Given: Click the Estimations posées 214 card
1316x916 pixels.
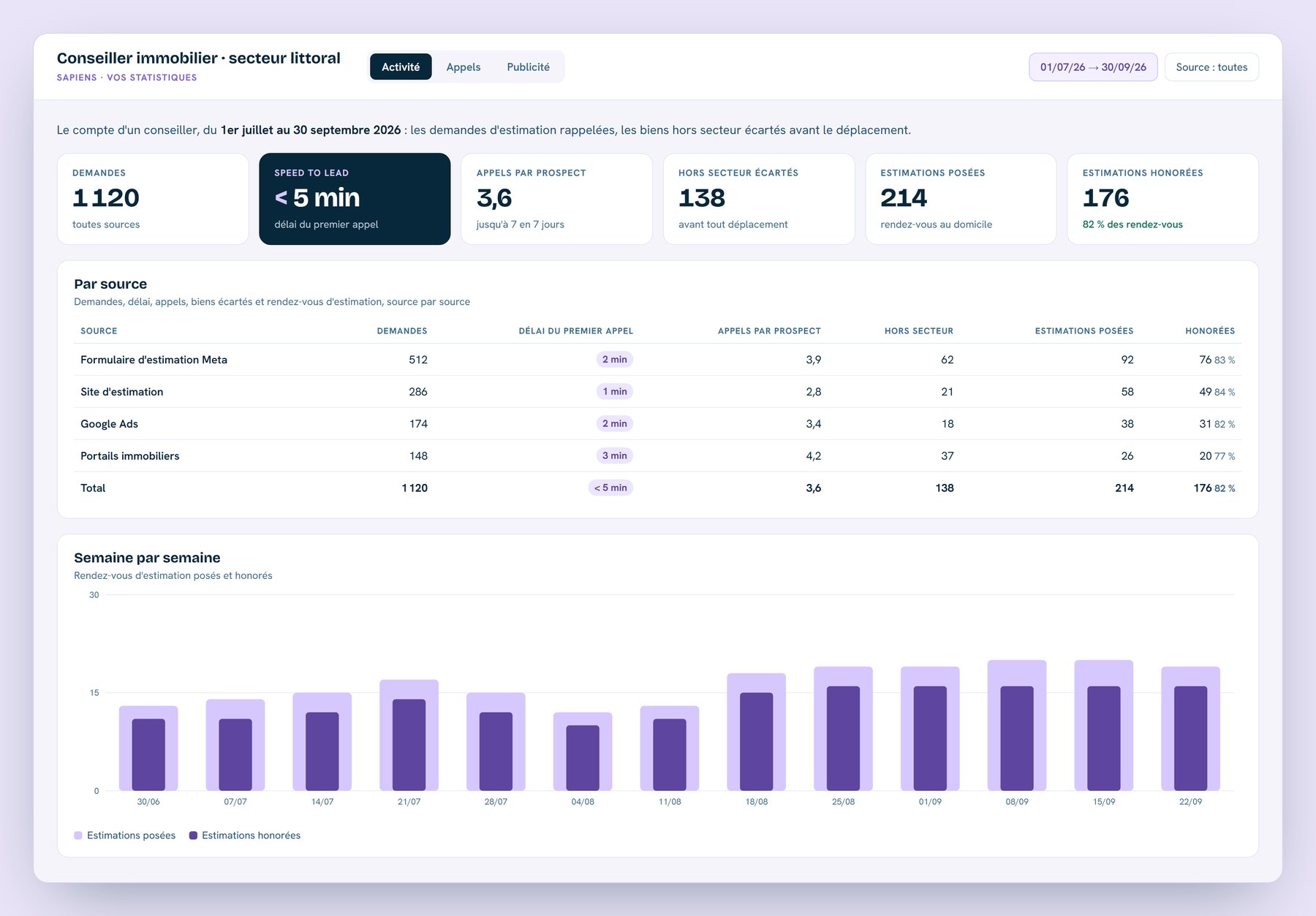Looking at the screenshot, I should [x=961, y=199].
